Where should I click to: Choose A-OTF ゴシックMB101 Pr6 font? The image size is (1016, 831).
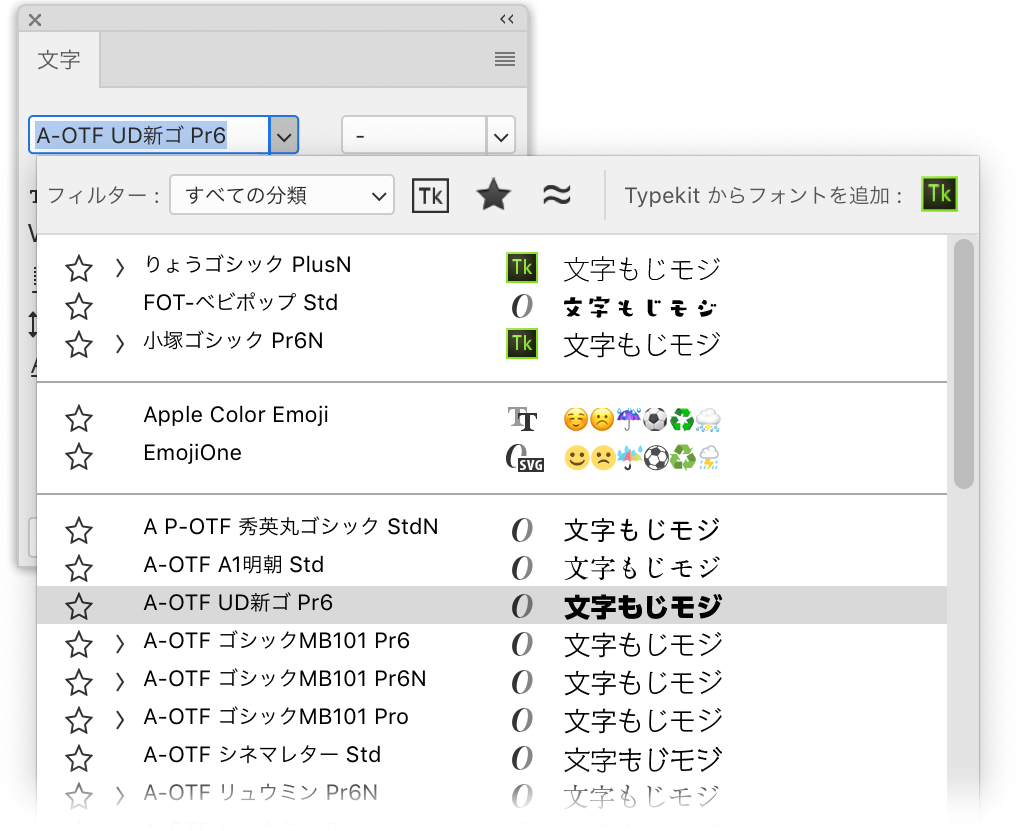(x=277, y=641)
